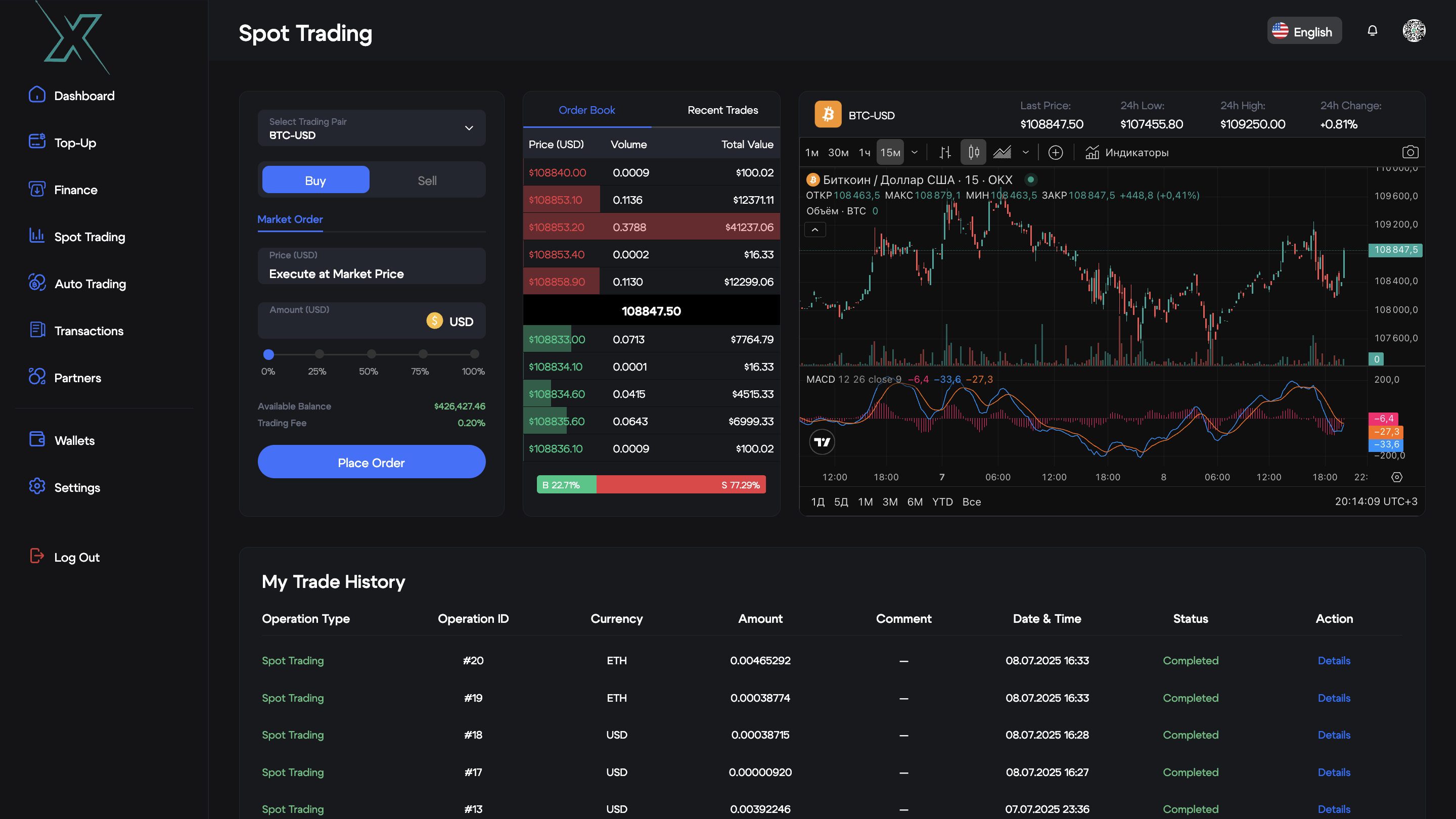Screen dimensions: 1456x819
Task: Expand the chart timeframe dropdown arrow
Action: 915,152
